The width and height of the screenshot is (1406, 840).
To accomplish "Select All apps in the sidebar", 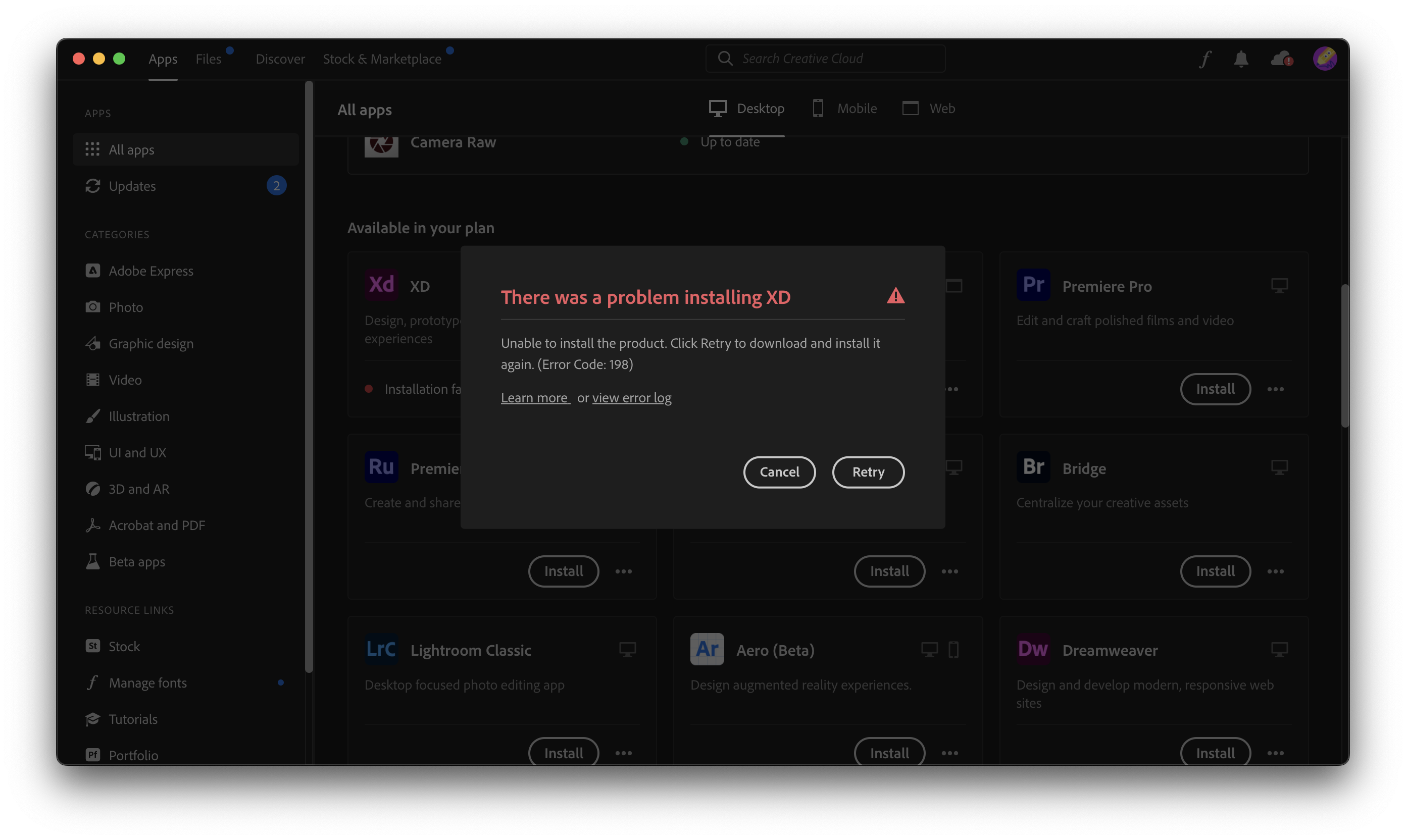I will coord(186,149).
